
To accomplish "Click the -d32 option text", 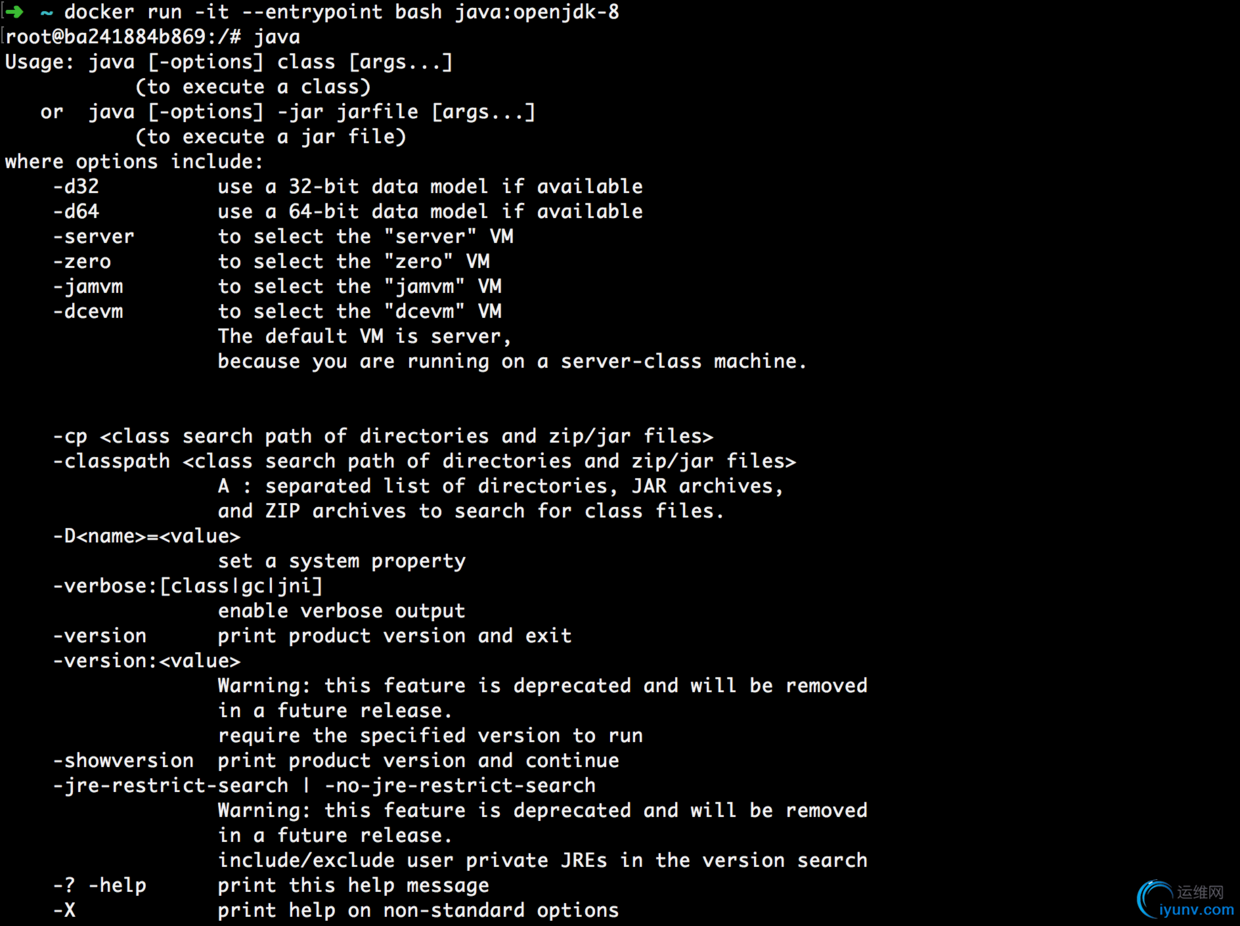I will pos(76,187).
